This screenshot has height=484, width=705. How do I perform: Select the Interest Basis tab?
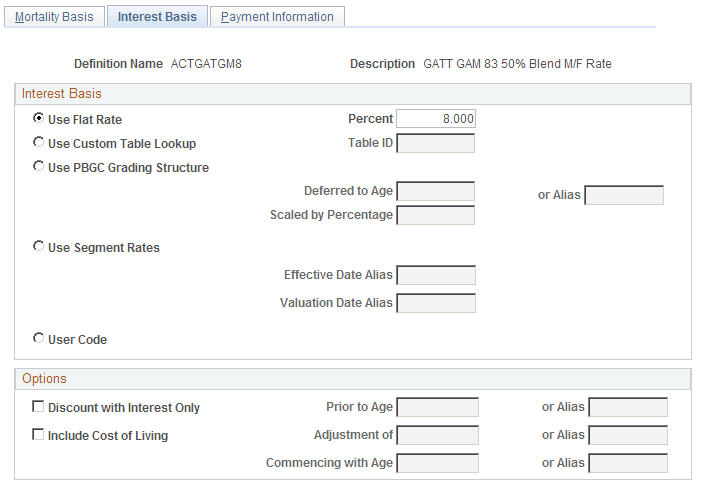pos(158,17)
